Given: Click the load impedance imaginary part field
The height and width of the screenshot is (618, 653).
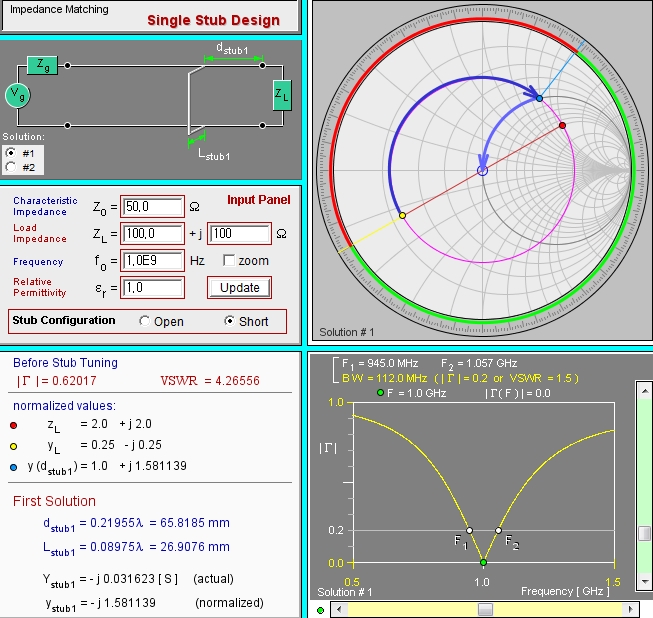Looking at the screenshot, I should tap(239, 234).
